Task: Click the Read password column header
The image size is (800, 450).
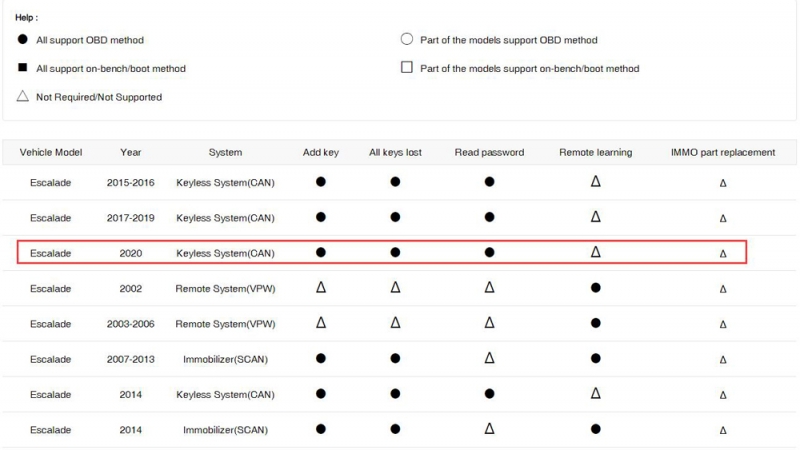Action: tap(489, 152)
